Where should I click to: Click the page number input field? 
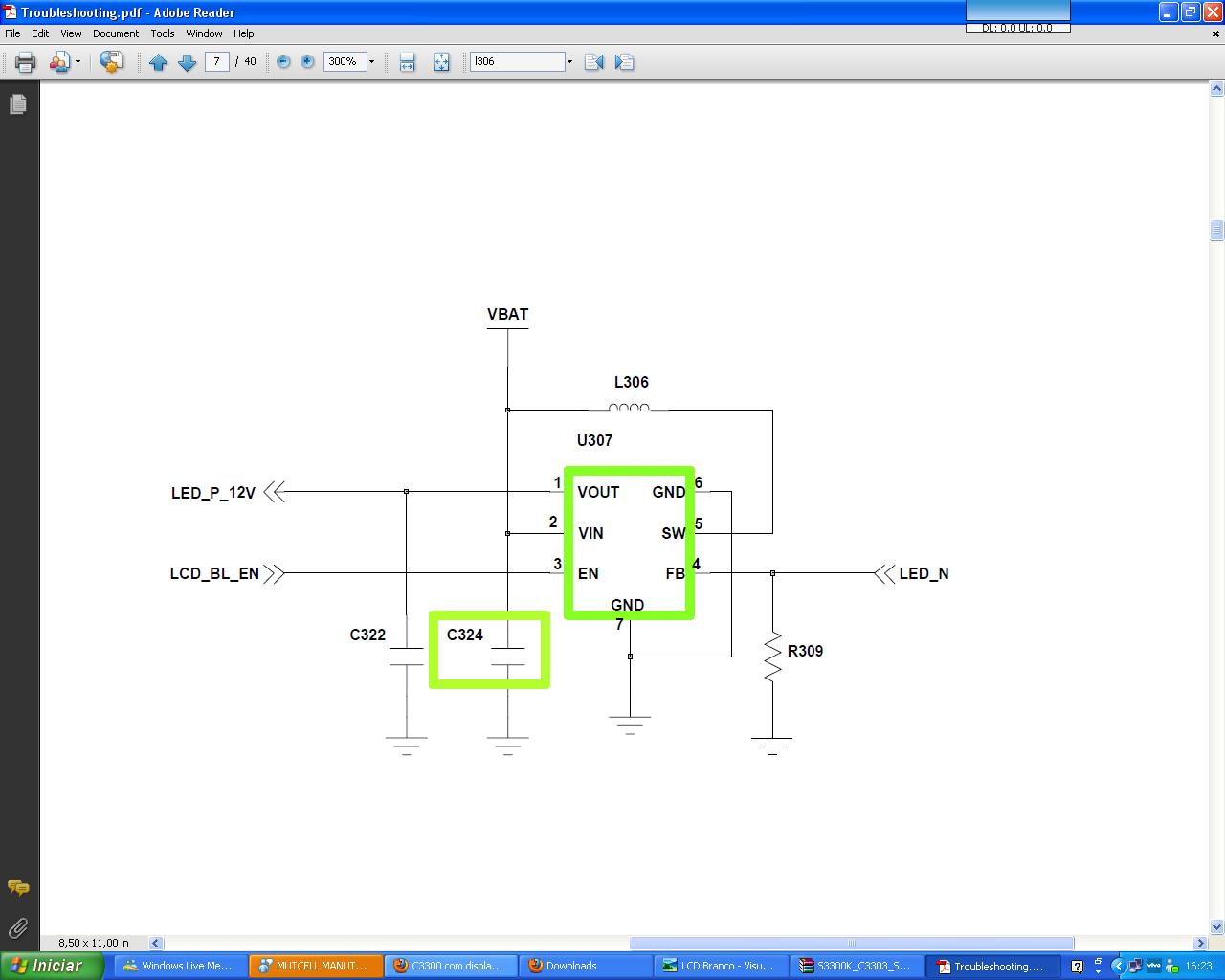(x=217, y=61)
